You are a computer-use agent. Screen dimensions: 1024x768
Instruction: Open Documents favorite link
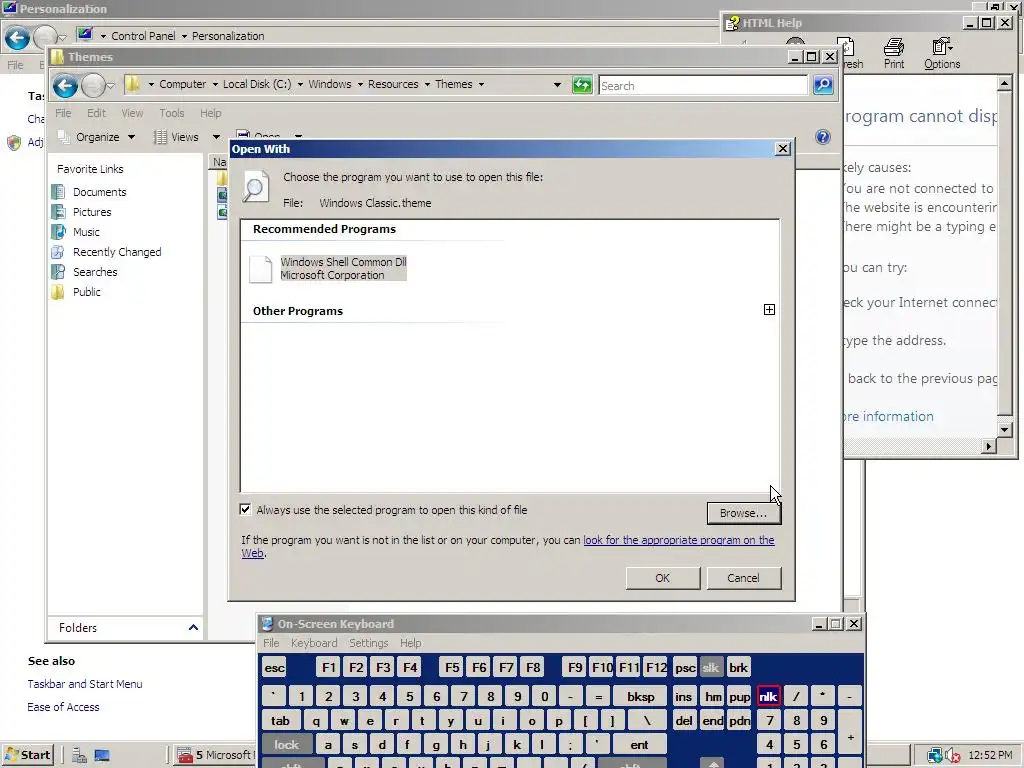point(99,192)
